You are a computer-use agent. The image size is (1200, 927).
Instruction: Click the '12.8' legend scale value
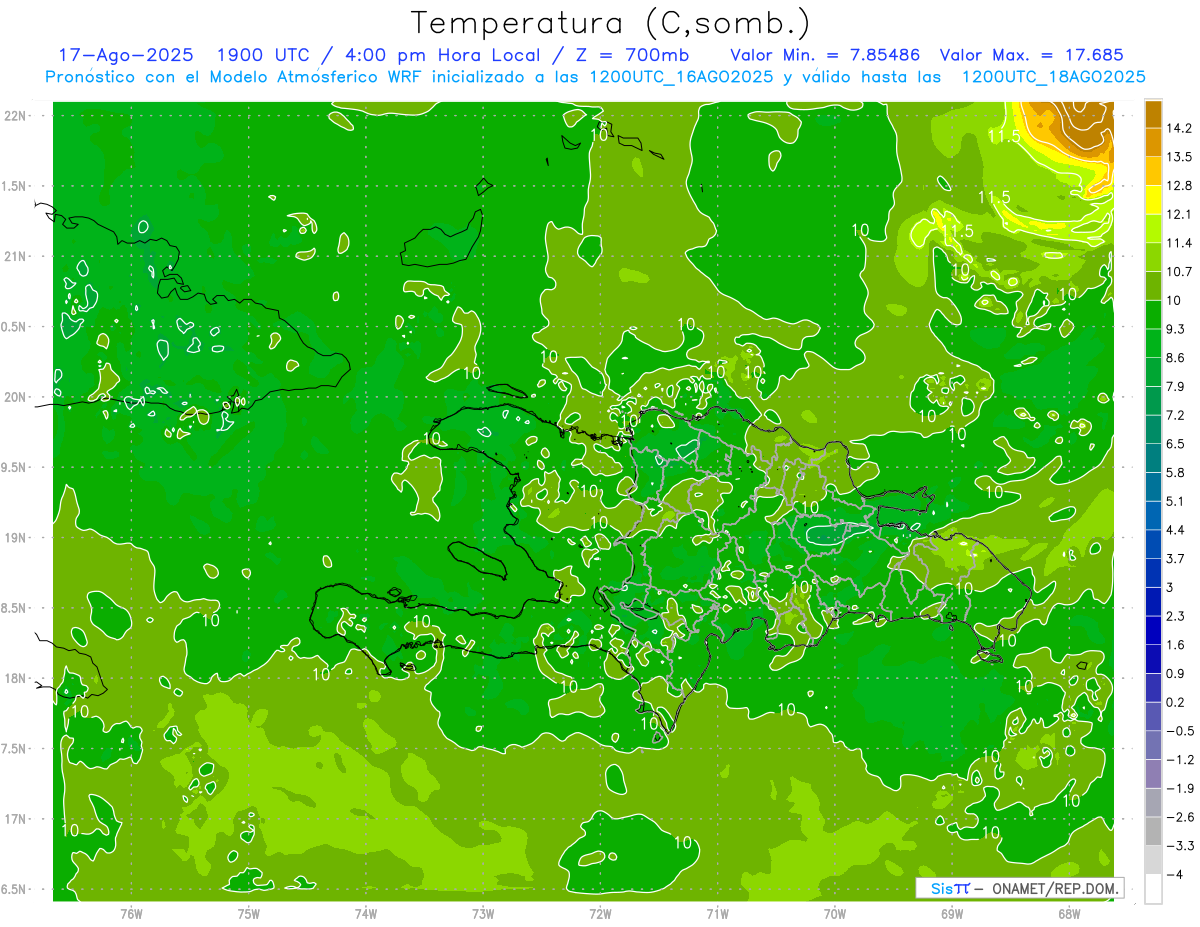1178,186
